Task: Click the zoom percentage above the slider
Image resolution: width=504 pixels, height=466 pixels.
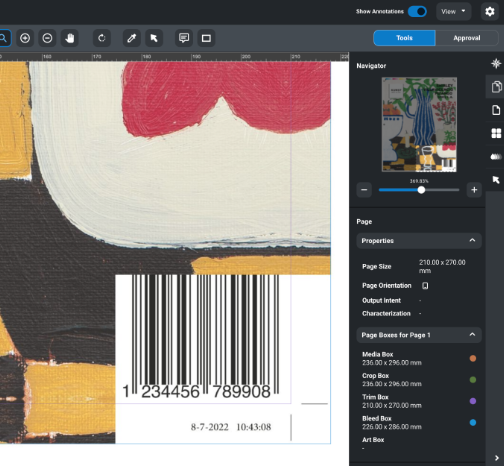Action: [x=419, y=181]
